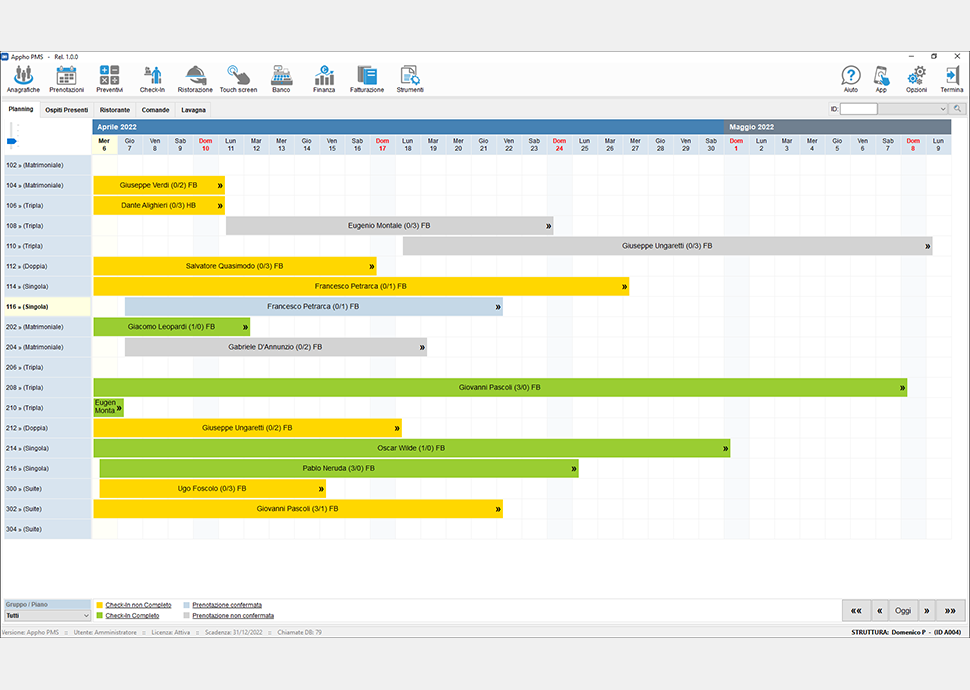This screenshot has width=970, height=690.
Task: Select the Giovanni Pascoli (3/0) FB booking bar
Action: tap(500, 387)
